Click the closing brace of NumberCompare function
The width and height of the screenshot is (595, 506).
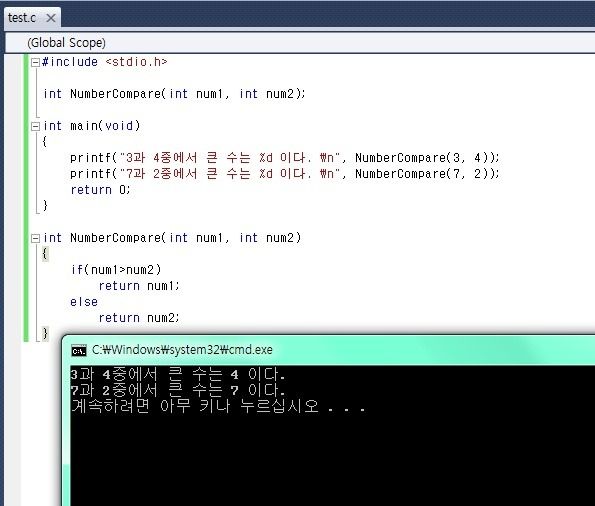(45, 334)
